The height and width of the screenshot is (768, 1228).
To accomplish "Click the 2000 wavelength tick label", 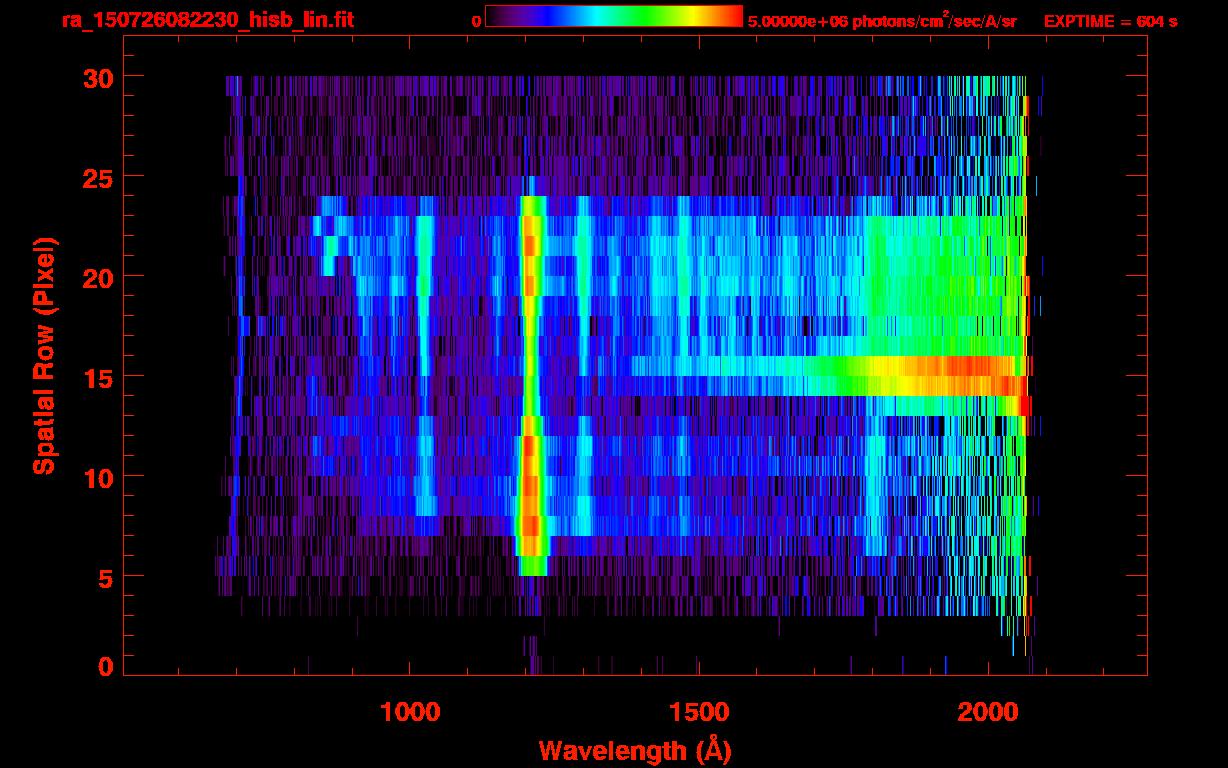I will [987, 712].
